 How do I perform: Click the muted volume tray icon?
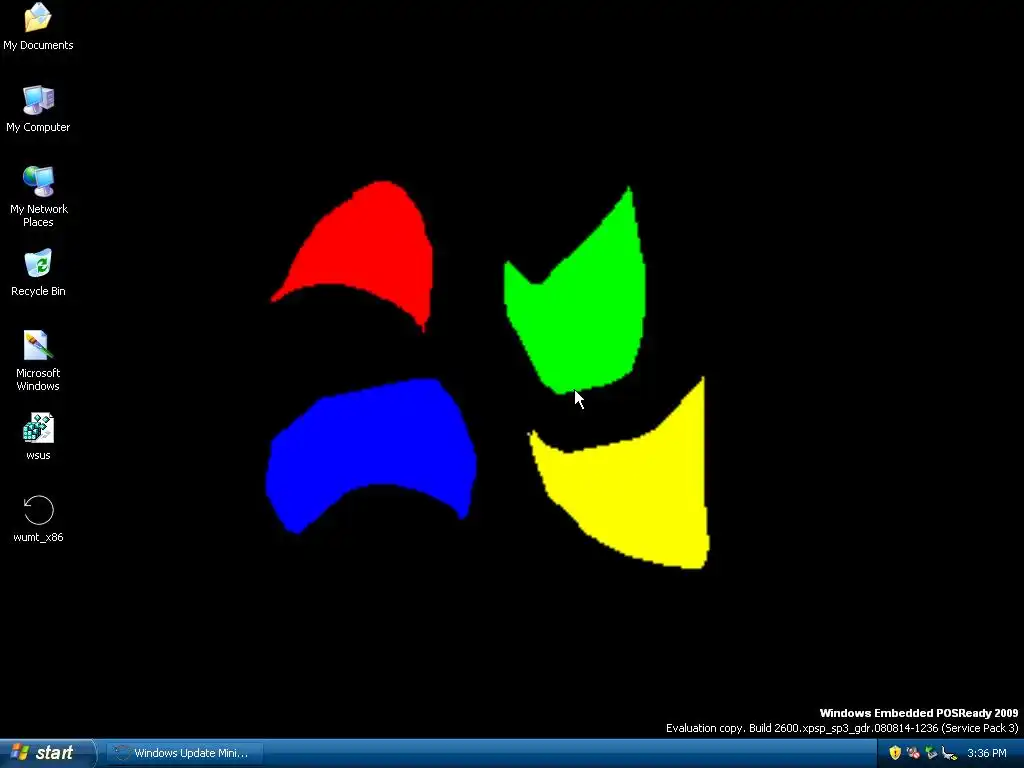913,753
